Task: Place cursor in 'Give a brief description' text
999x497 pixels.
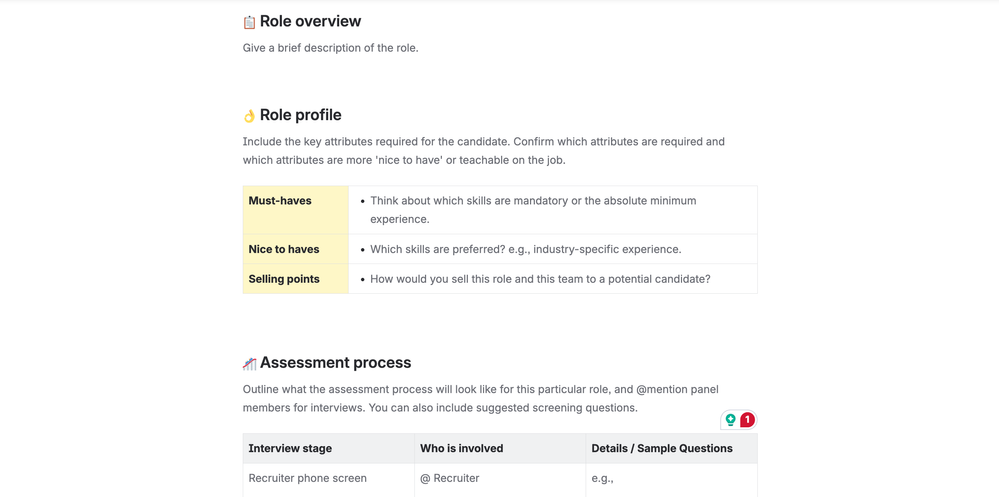Action: (330, 48)
